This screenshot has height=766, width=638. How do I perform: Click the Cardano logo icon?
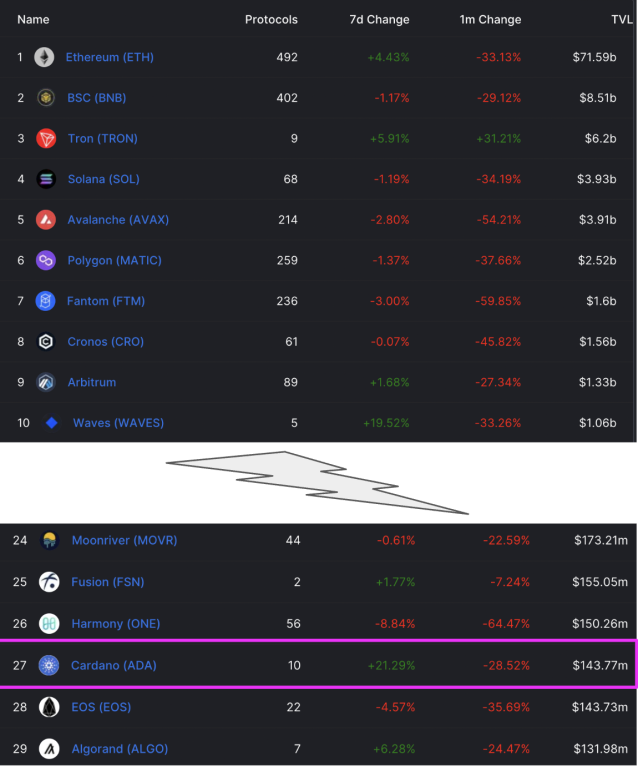(x=49, y=665)
